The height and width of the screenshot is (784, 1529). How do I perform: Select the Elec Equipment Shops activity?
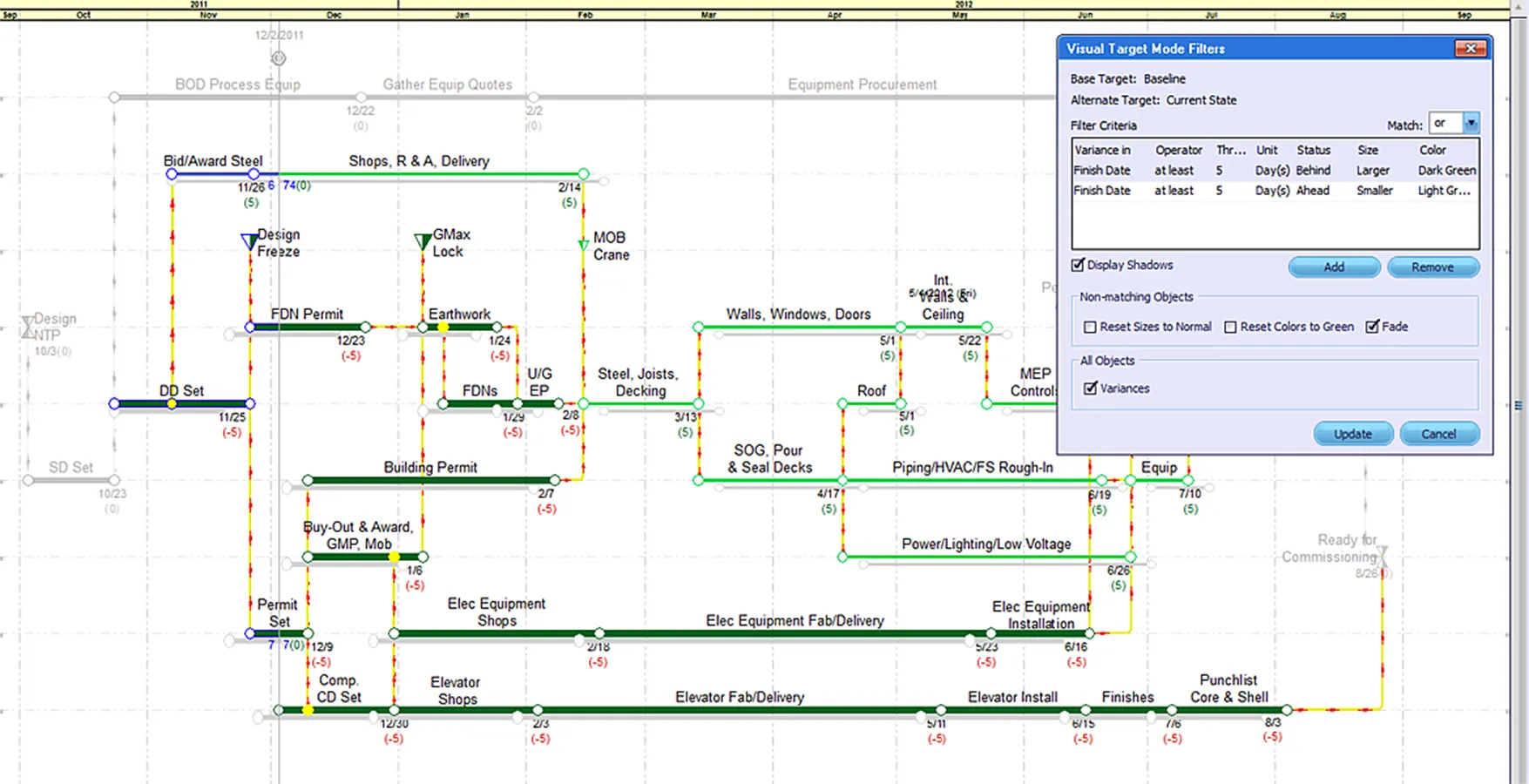pos(497,612)
